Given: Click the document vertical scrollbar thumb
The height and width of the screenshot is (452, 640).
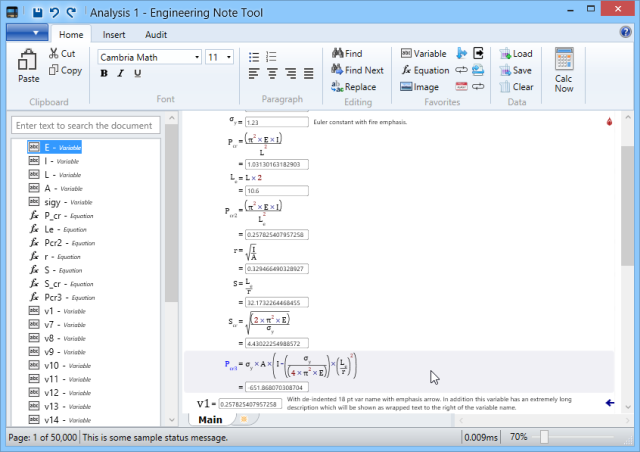Looking at the screenshot, I should [627, 206].
